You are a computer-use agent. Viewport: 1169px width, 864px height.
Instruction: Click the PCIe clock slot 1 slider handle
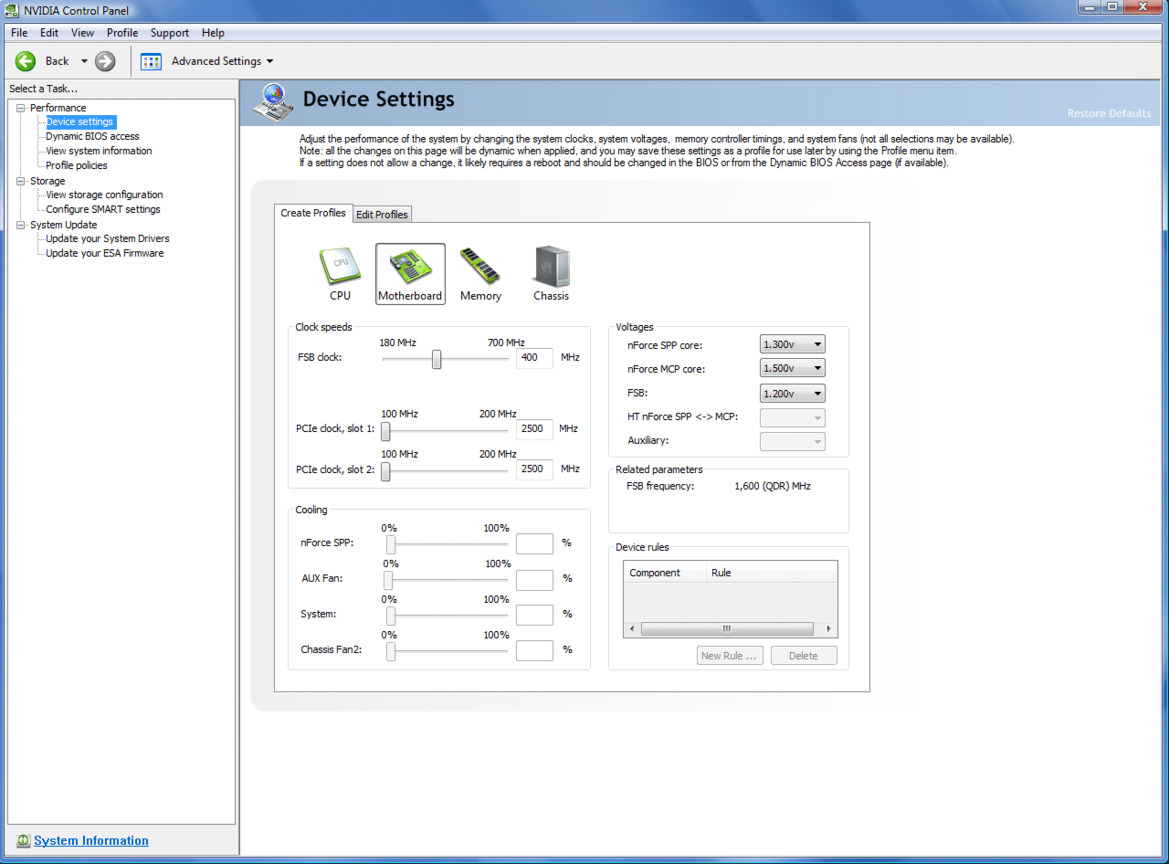(385, 431)
